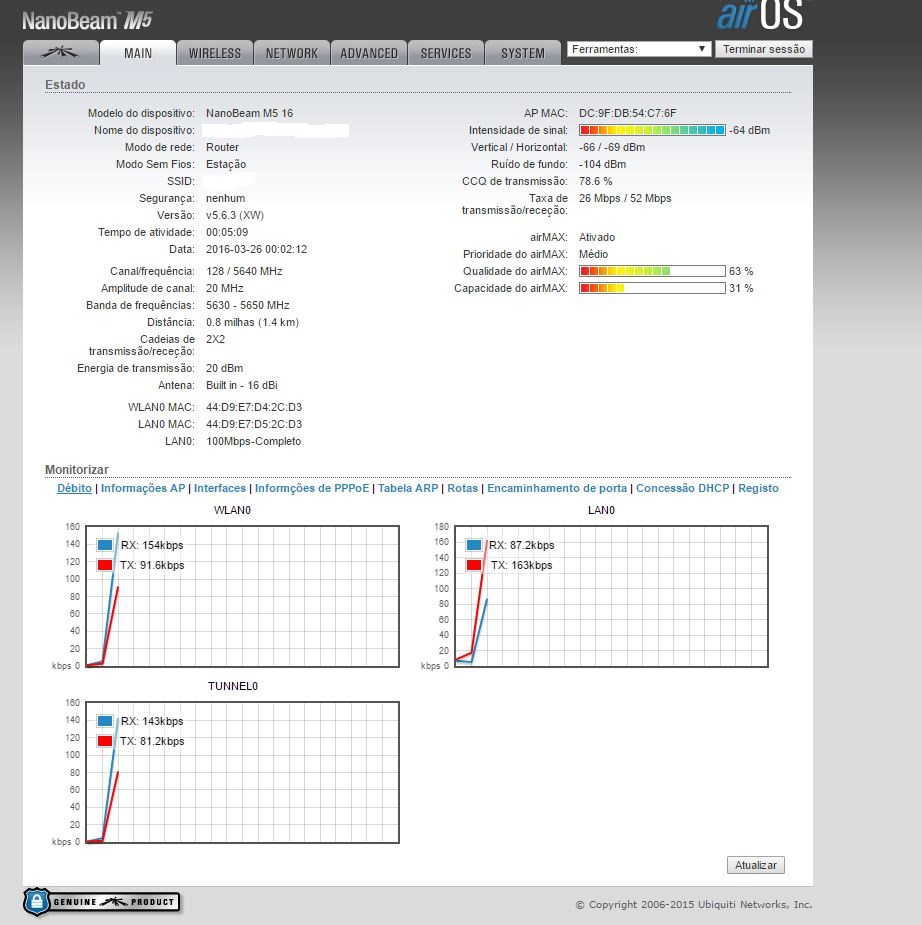The image size is (922, 925).
Task: Click the LAN0 RX blue legend swatch
Action: pos(474,544)
